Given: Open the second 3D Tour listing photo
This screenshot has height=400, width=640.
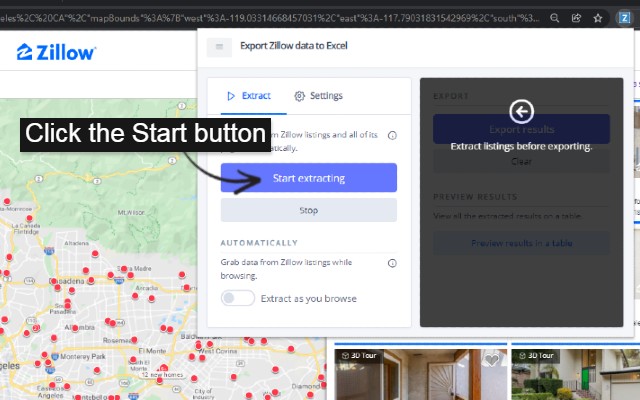Looking at the screenshot, I should point(576,374).
